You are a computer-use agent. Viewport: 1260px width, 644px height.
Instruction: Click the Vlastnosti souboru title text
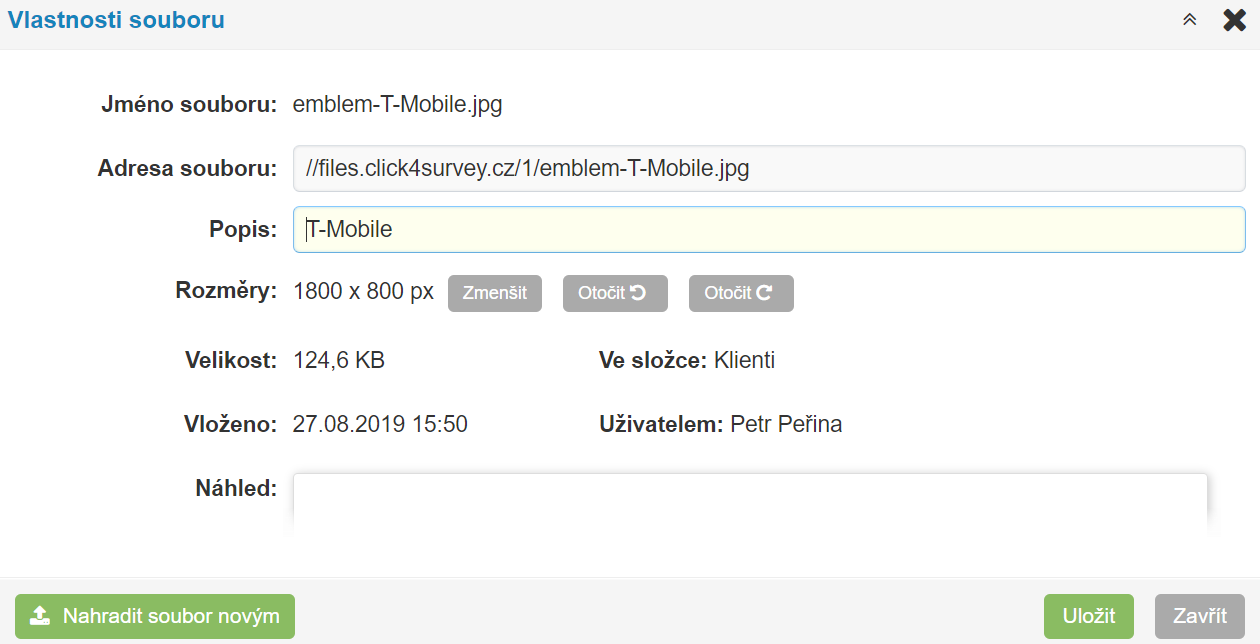coord(116,20)
